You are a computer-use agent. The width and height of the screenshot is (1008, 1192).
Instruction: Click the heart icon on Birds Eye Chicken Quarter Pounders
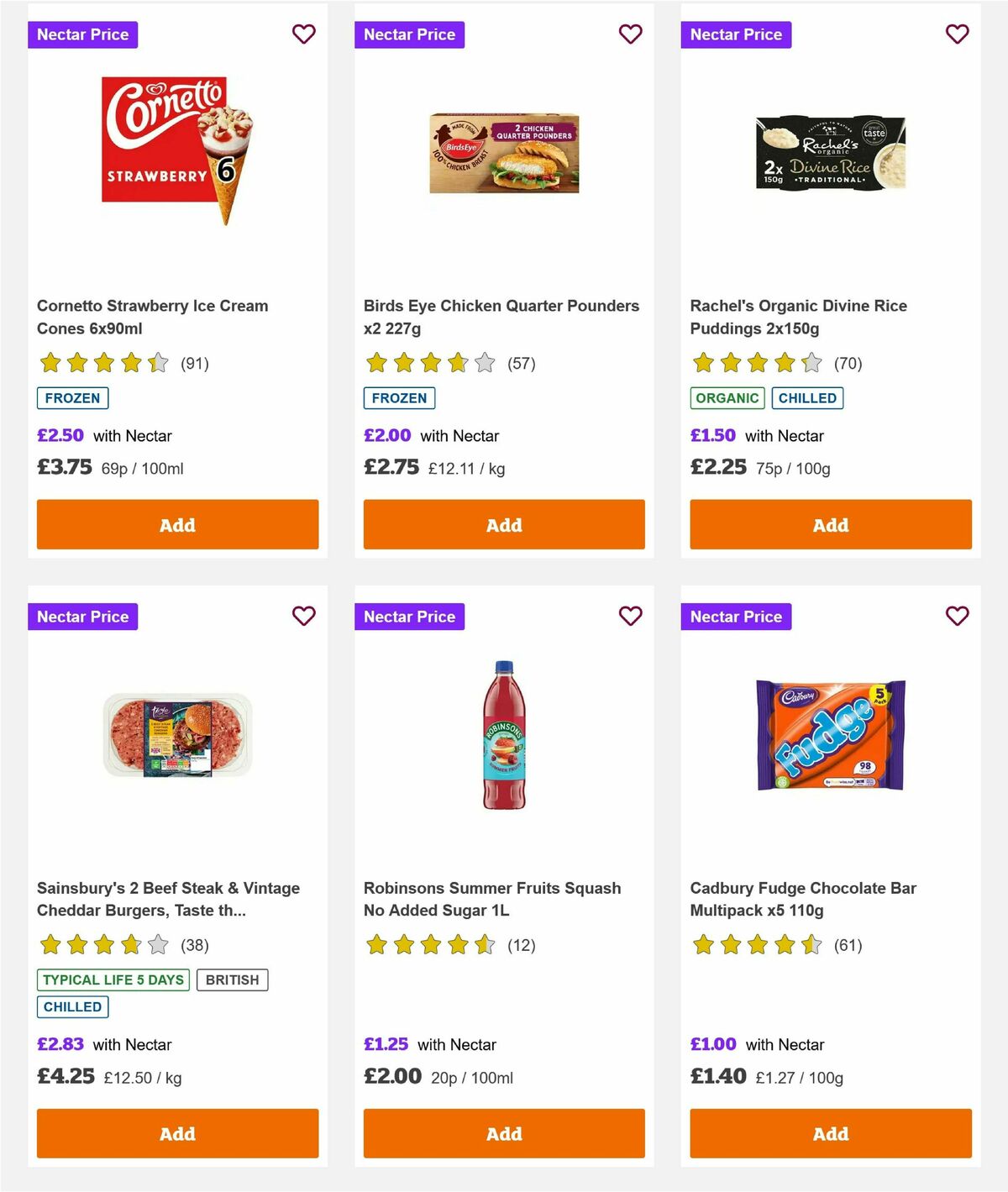point(630,34)
